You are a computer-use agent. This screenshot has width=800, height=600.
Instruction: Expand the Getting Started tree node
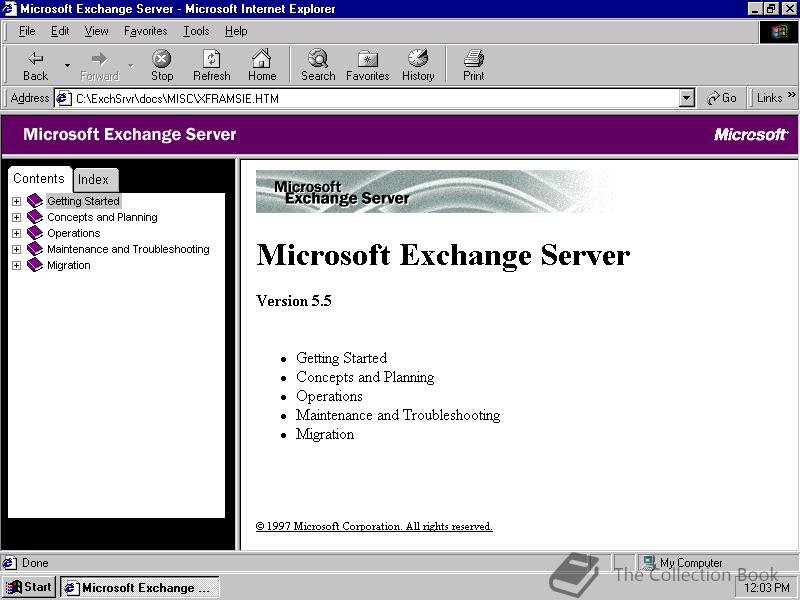click(15, 200)
